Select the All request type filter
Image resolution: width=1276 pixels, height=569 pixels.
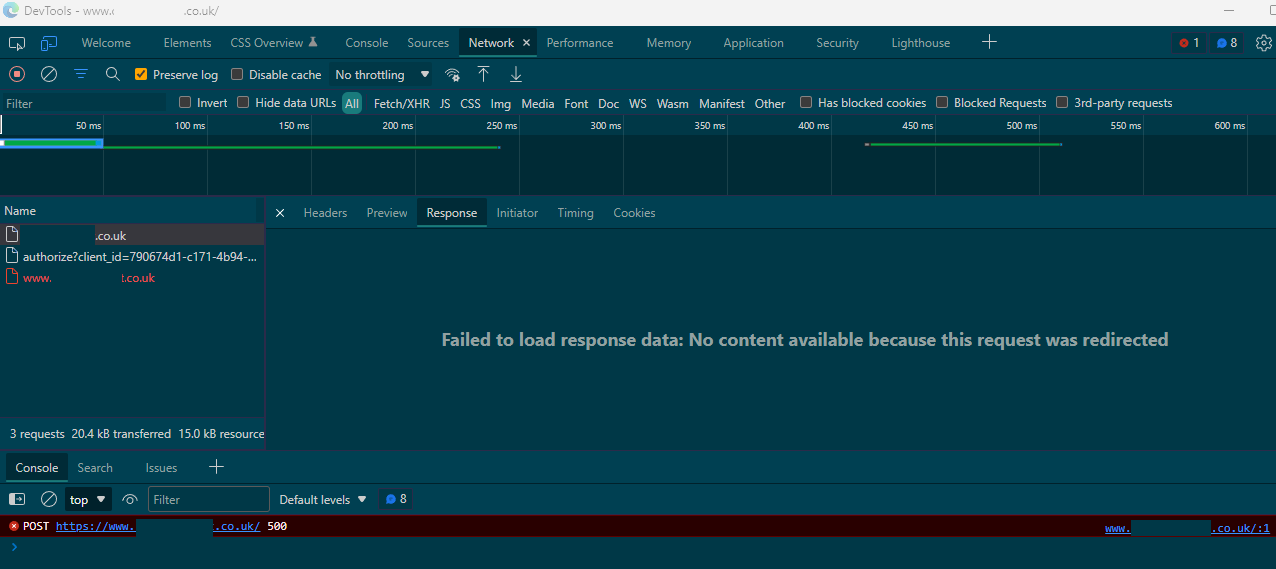pyautogui.click(x=352, y=103)
